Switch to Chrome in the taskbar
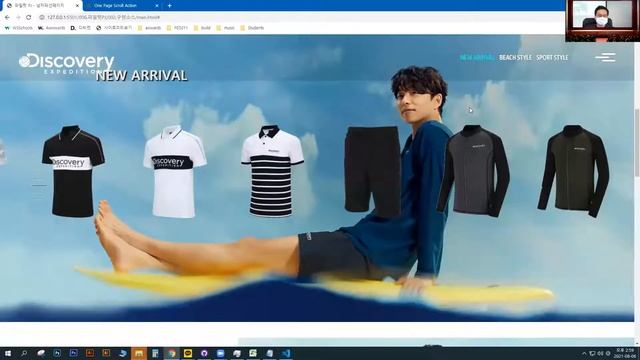The height and width of the screenshot is (360, 640). pos(172,353)
